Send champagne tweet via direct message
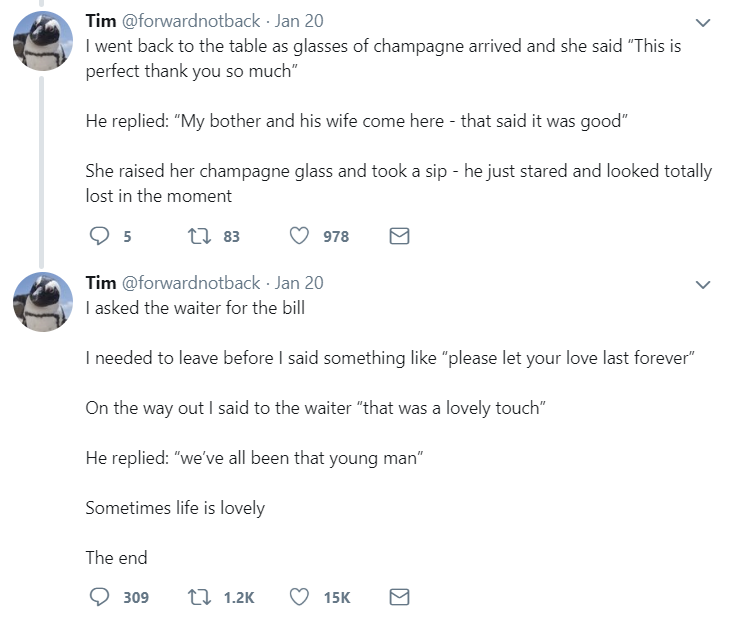Viewport: 739px width, 619px height. coord(399,236)
